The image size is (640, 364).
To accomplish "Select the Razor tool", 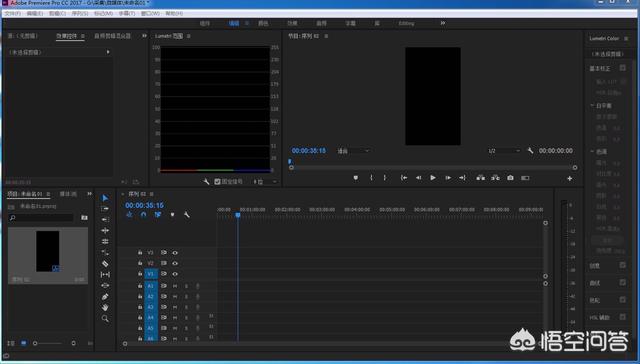I will (105, 264).
